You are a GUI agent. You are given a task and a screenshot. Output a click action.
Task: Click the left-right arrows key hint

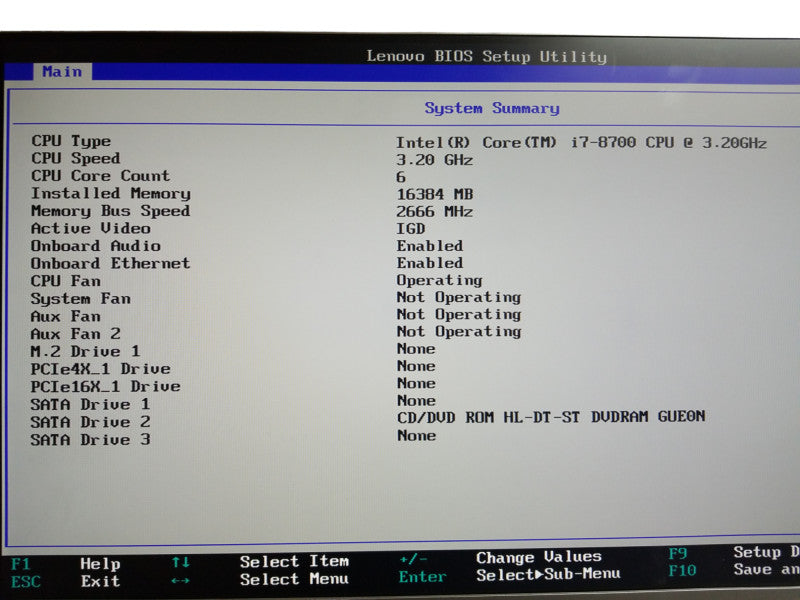(180, 581)
